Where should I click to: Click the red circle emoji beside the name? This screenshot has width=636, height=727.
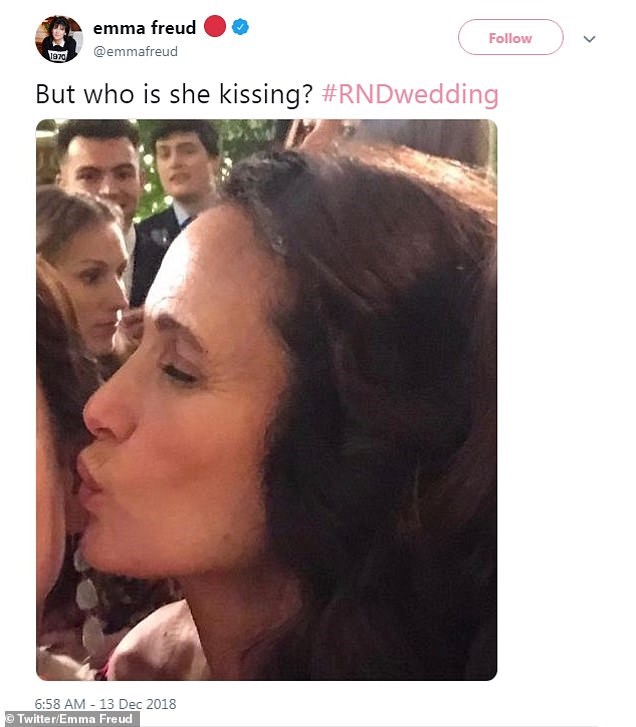[215, 27]
